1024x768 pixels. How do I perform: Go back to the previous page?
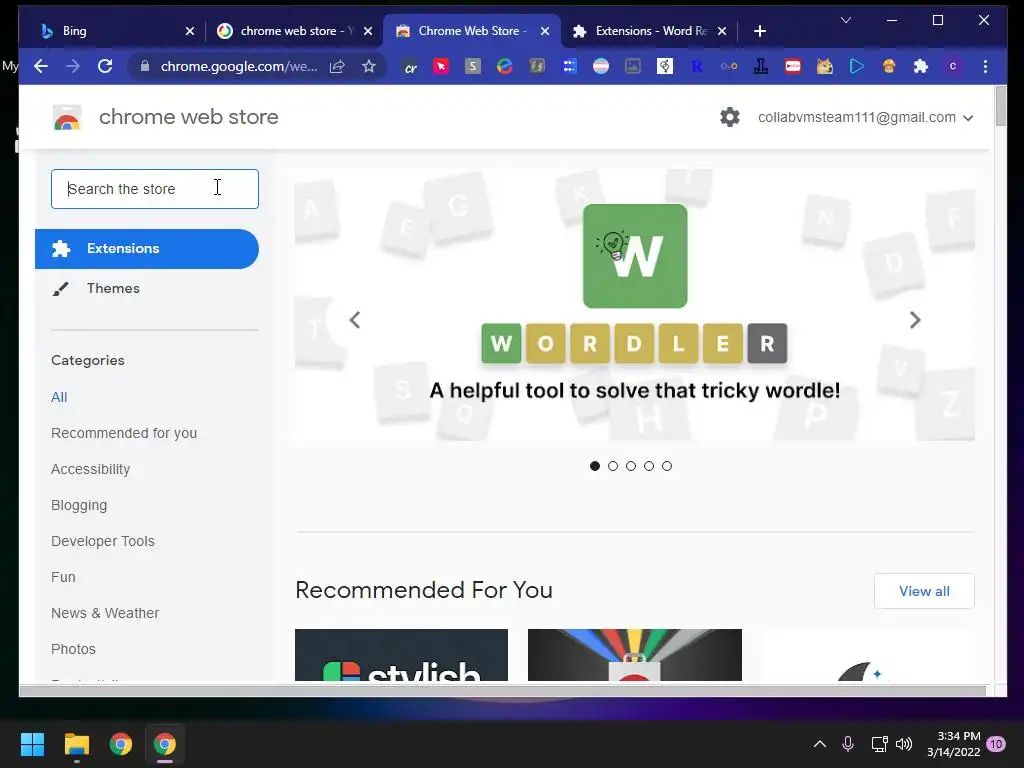41,66
